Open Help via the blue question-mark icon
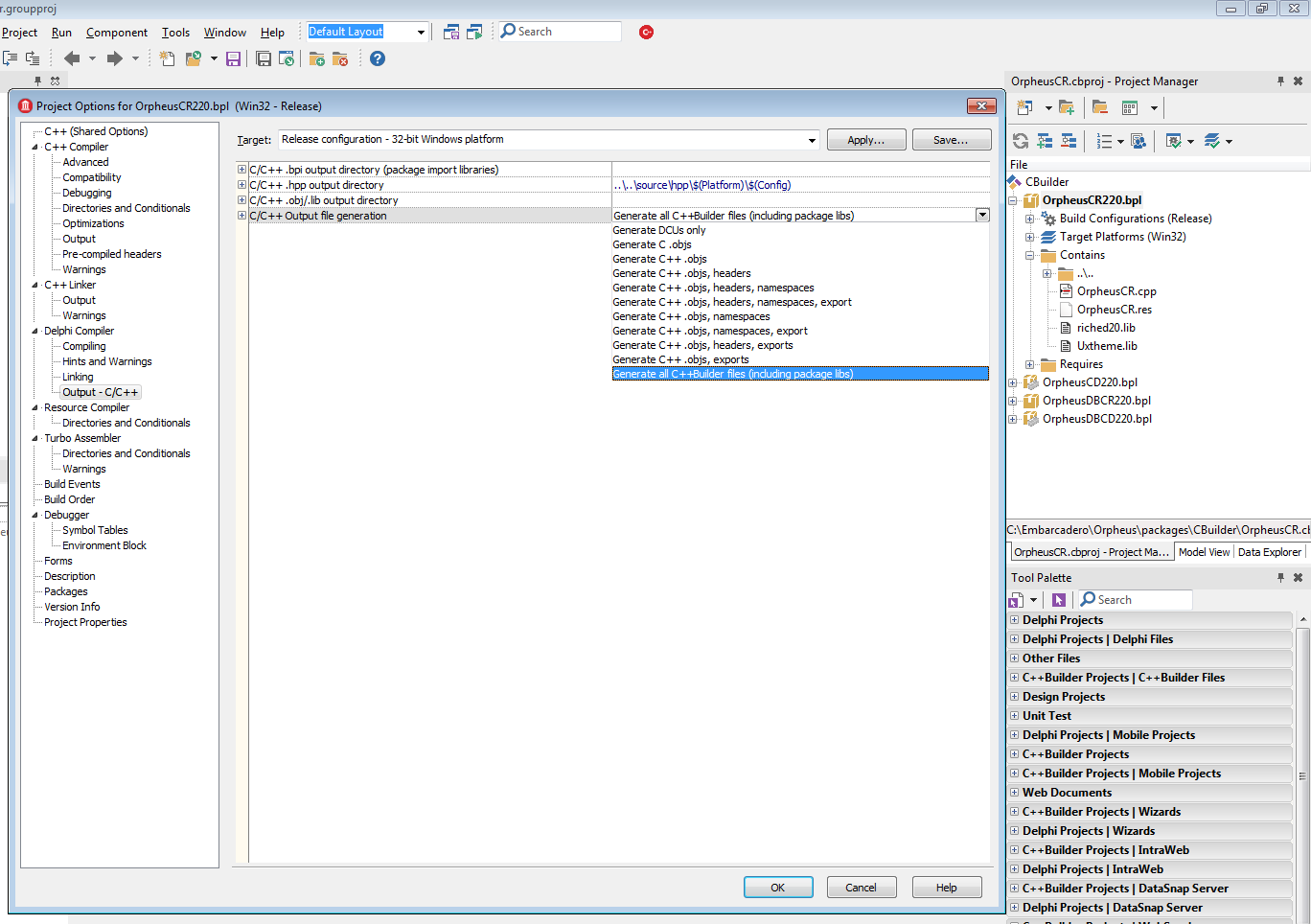Screen dimensions: 1311x924 coord(378,58)
